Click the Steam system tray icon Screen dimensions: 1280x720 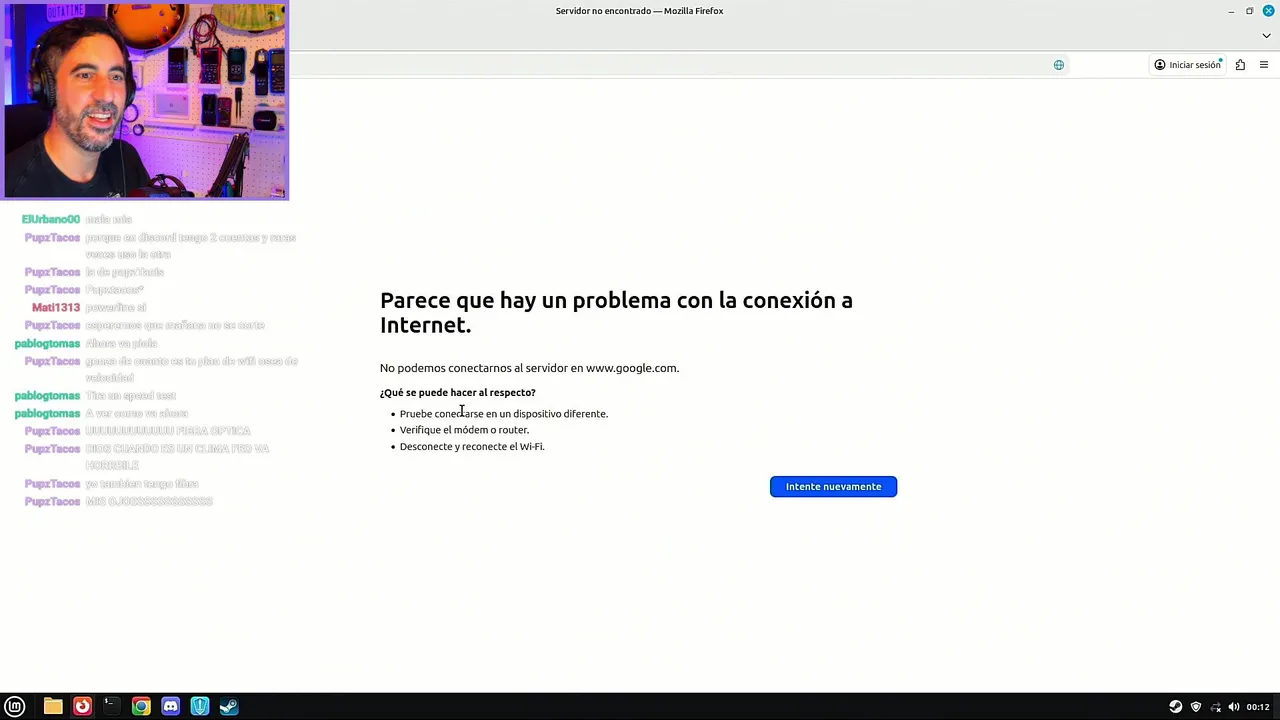click(1176, 707)
